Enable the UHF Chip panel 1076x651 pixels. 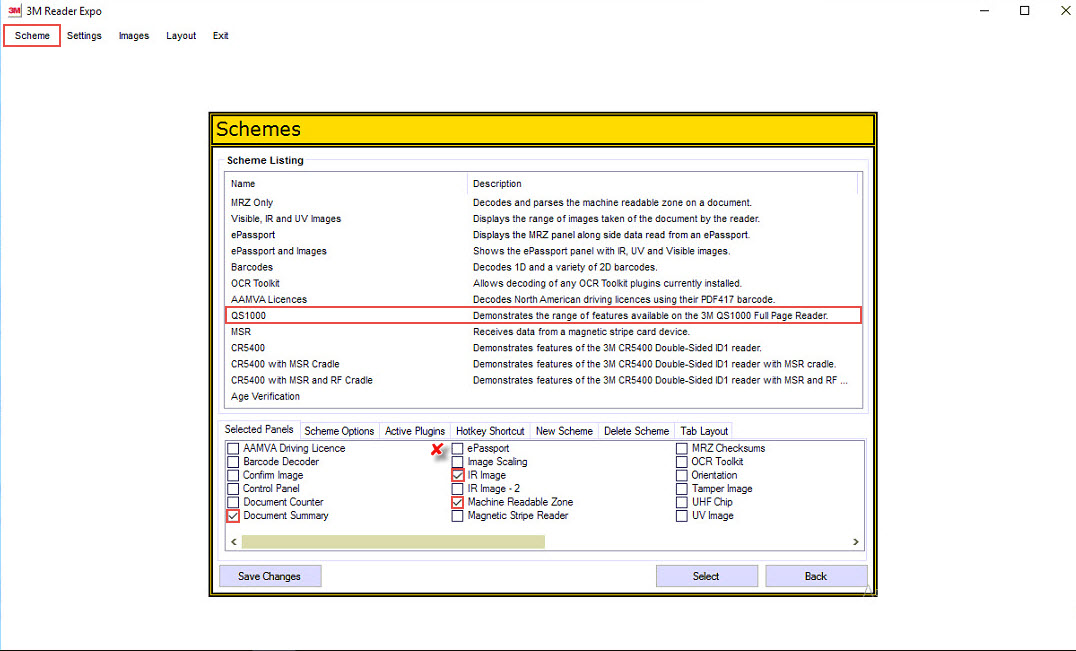681,501
